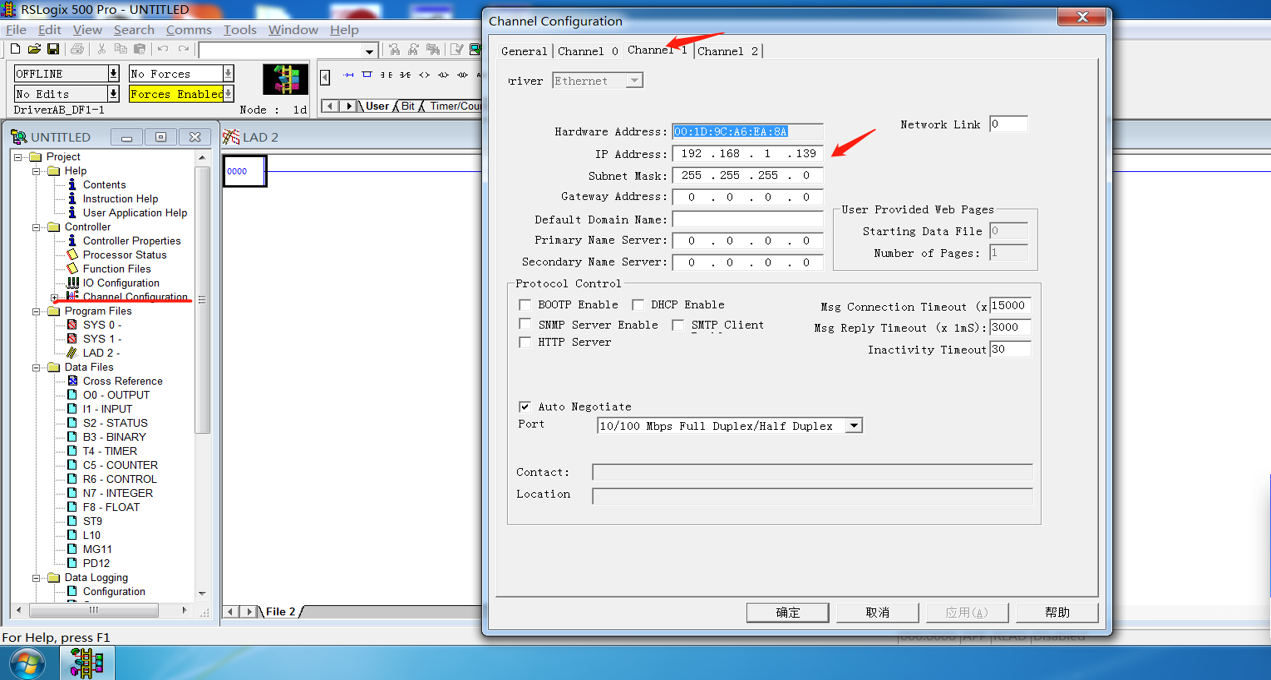
Task: Enable the BOOTP Enable checkbox
Action: (525, 305)
